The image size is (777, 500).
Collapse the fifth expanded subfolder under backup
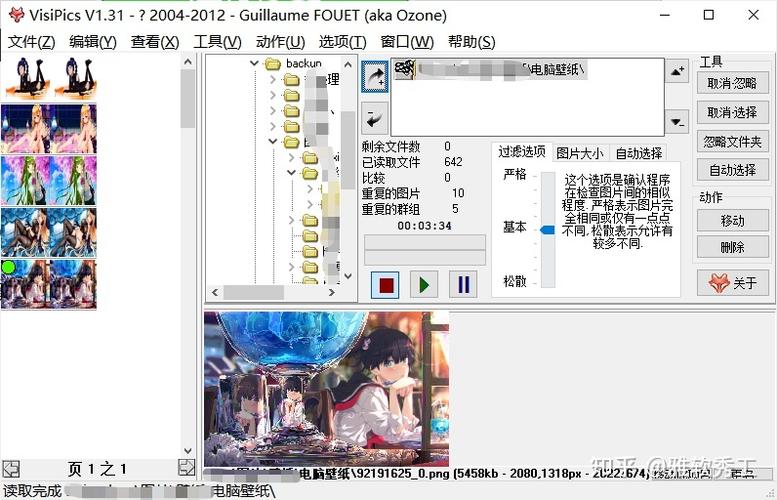[273, 141]
